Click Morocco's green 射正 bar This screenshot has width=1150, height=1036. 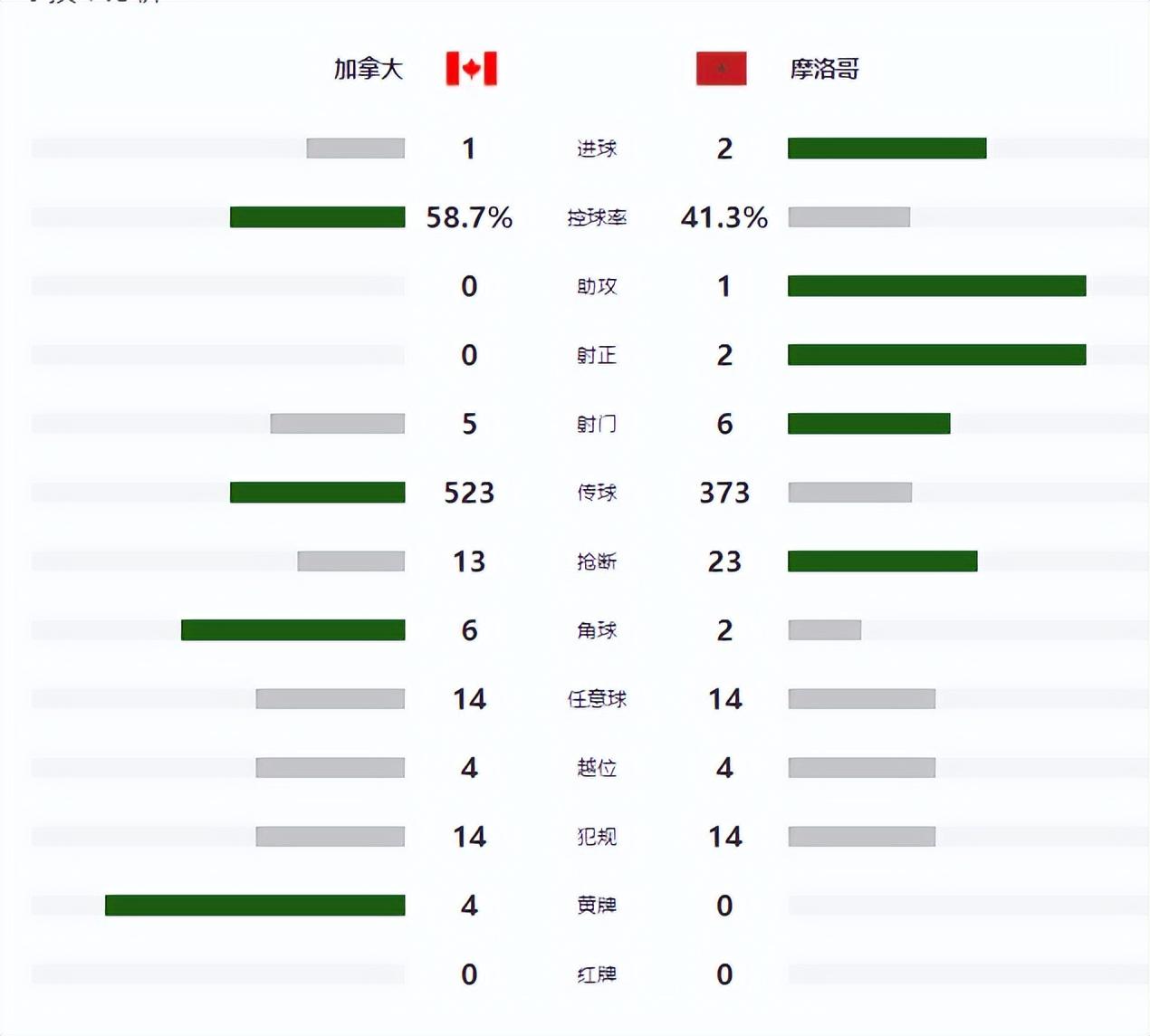(x=936, y=355)
